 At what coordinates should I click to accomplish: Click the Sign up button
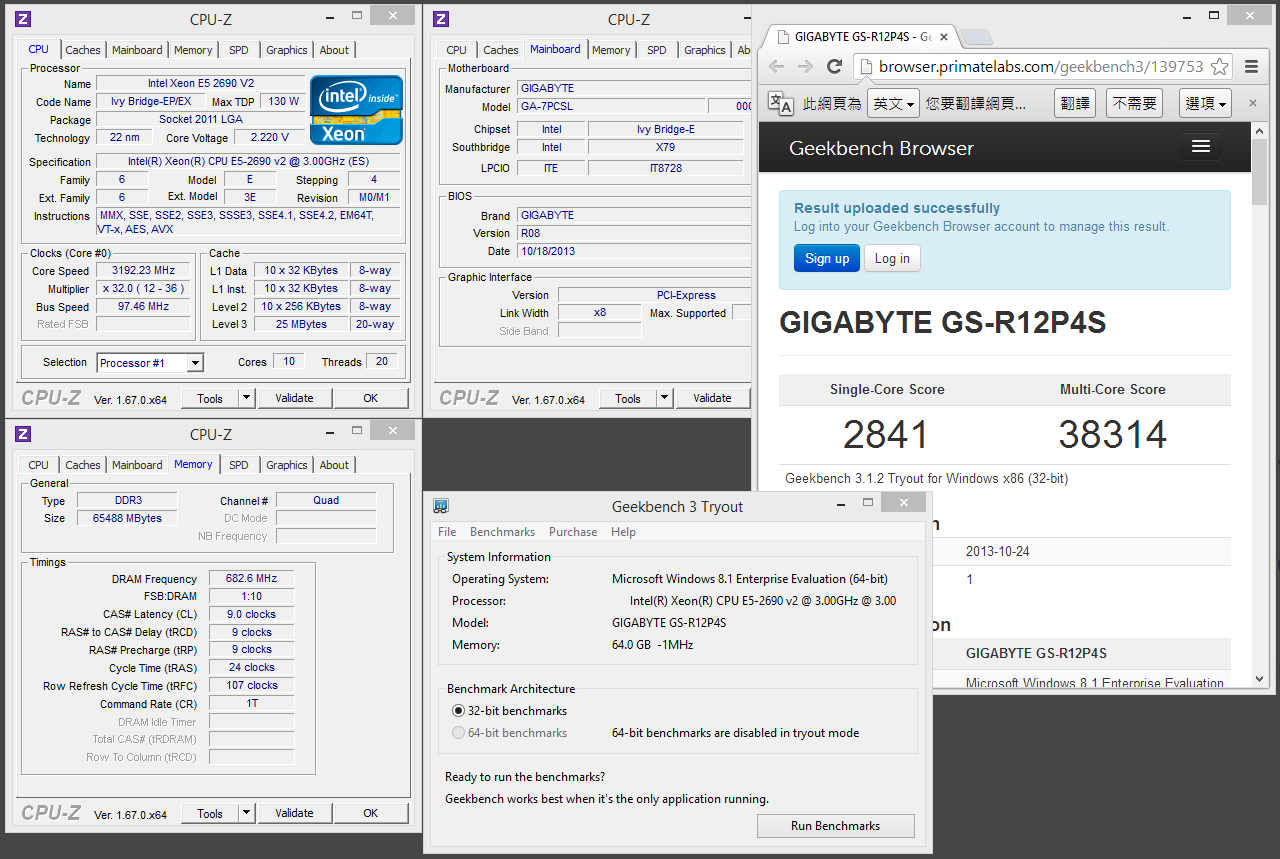(x=827, y=258)
